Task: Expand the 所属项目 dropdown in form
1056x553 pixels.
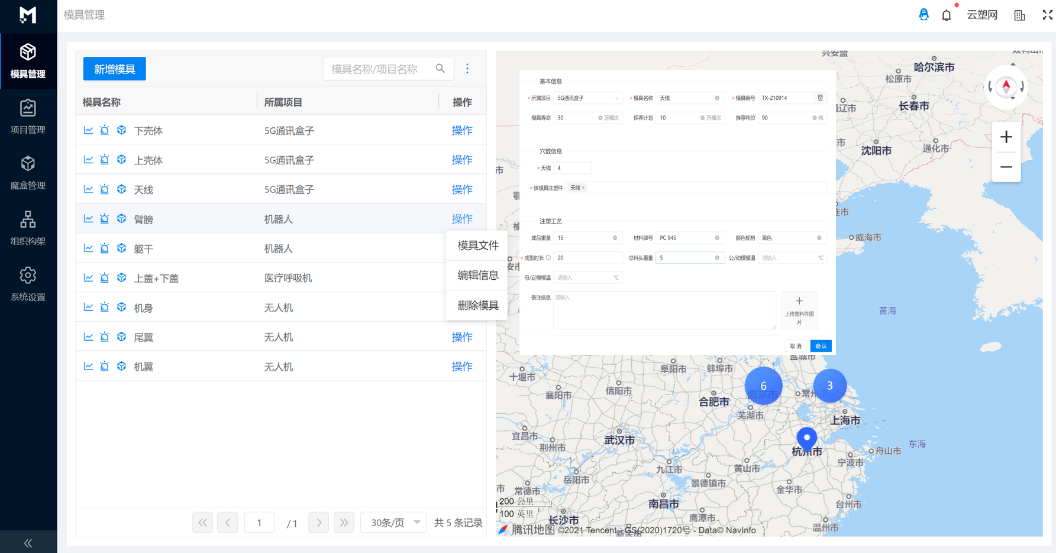Action: [x=588, y=98]
